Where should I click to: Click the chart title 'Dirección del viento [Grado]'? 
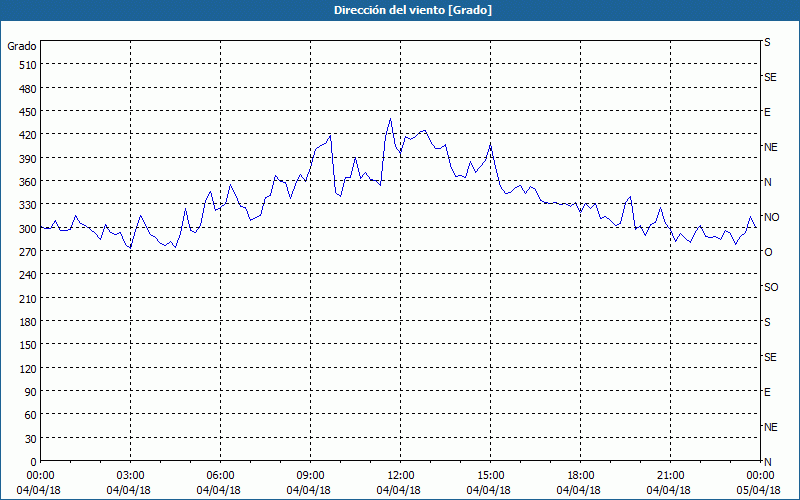click(413, 10)
